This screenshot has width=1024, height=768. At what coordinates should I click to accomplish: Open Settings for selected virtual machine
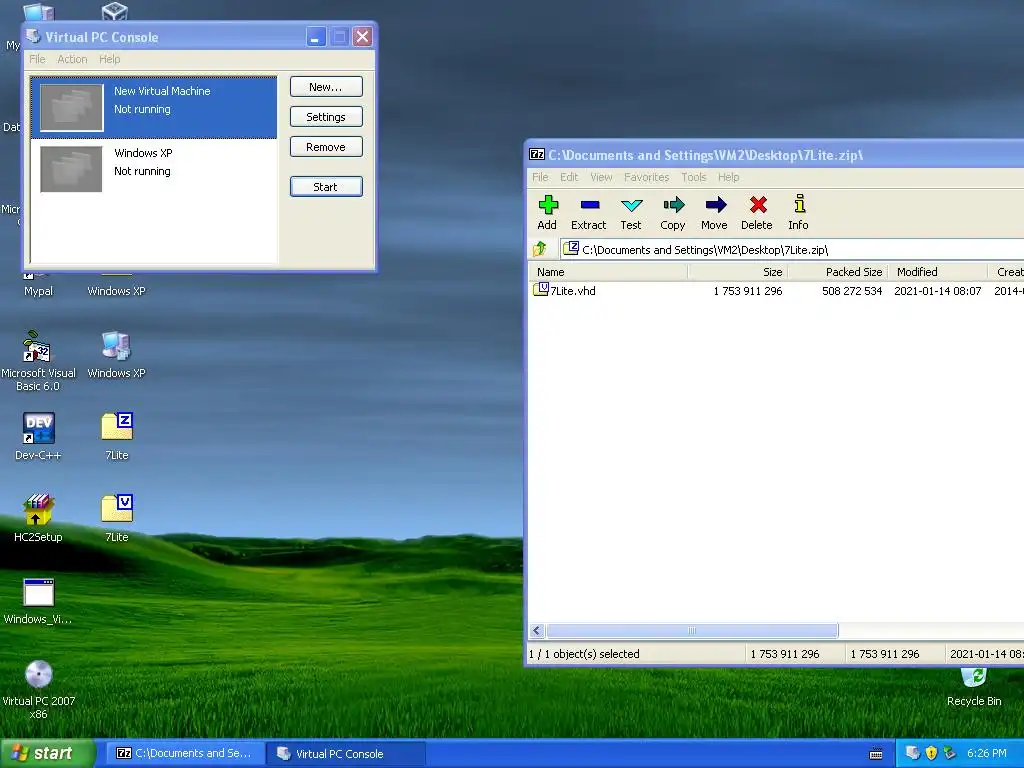click(326, 117)
